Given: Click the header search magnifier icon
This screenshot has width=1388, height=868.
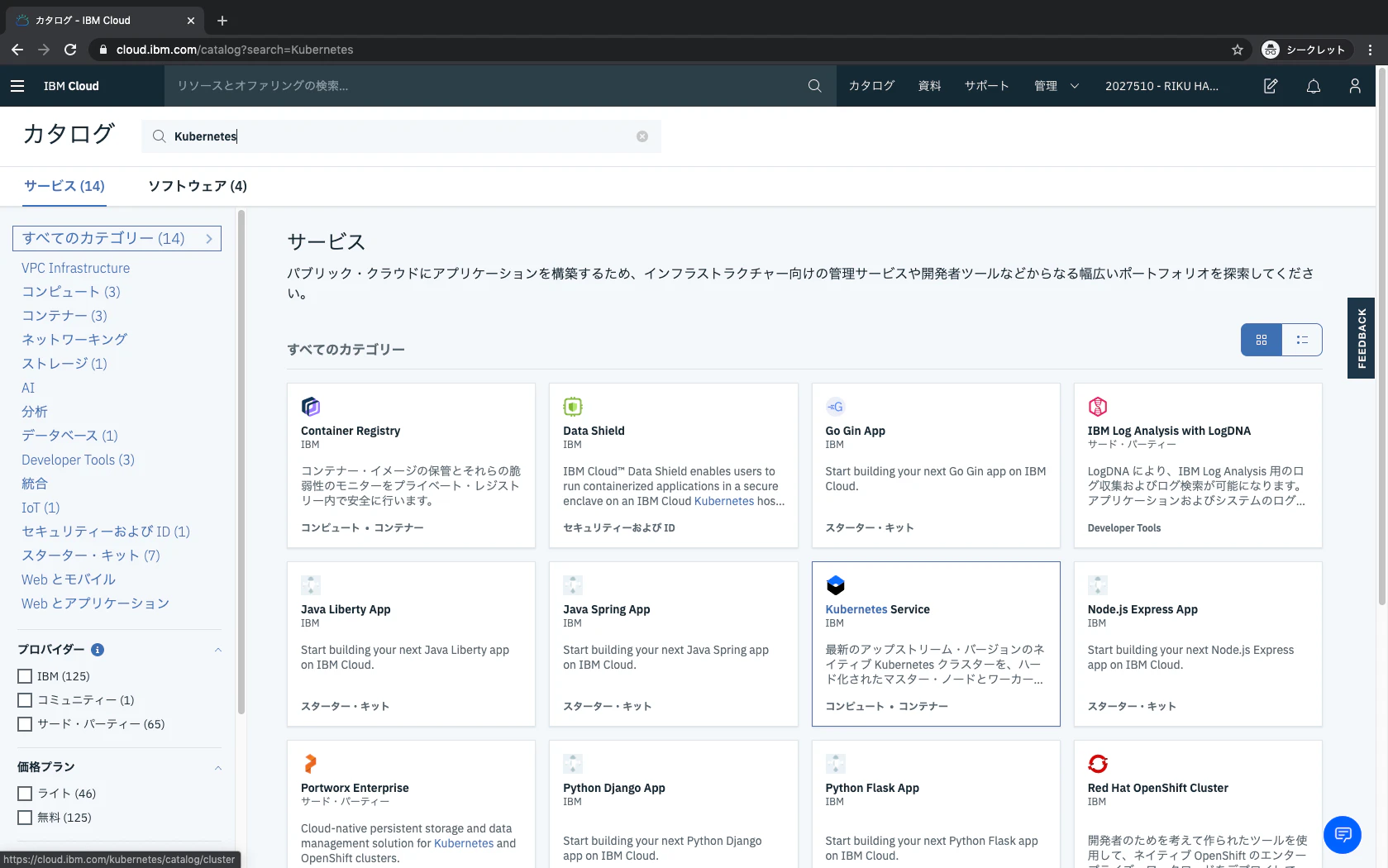Looking at the screenshot, I should pos(814,85).
